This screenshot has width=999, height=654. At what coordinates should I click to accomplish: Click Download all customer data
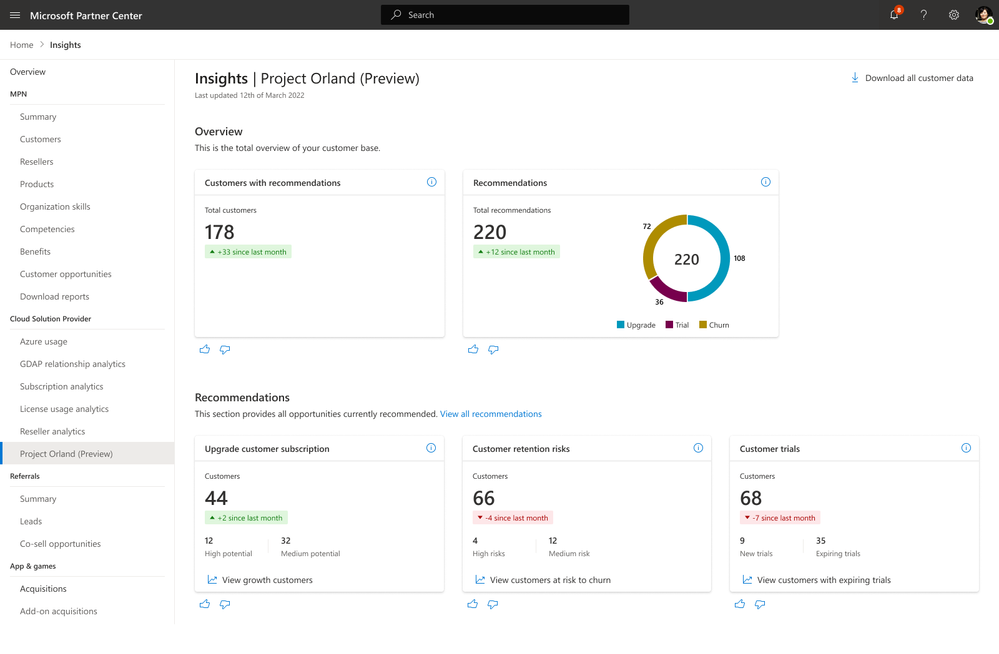coord(919,78)
